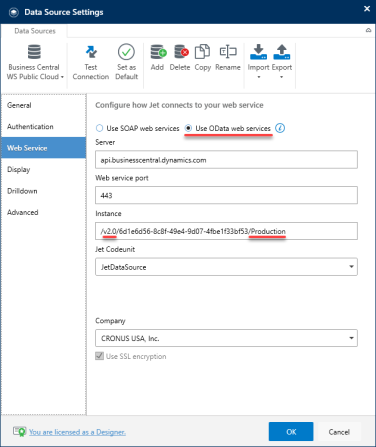Click into the Server field
The width and height of the screenshot is (376, 447).
pyautogui.click(x=226, y=160)
